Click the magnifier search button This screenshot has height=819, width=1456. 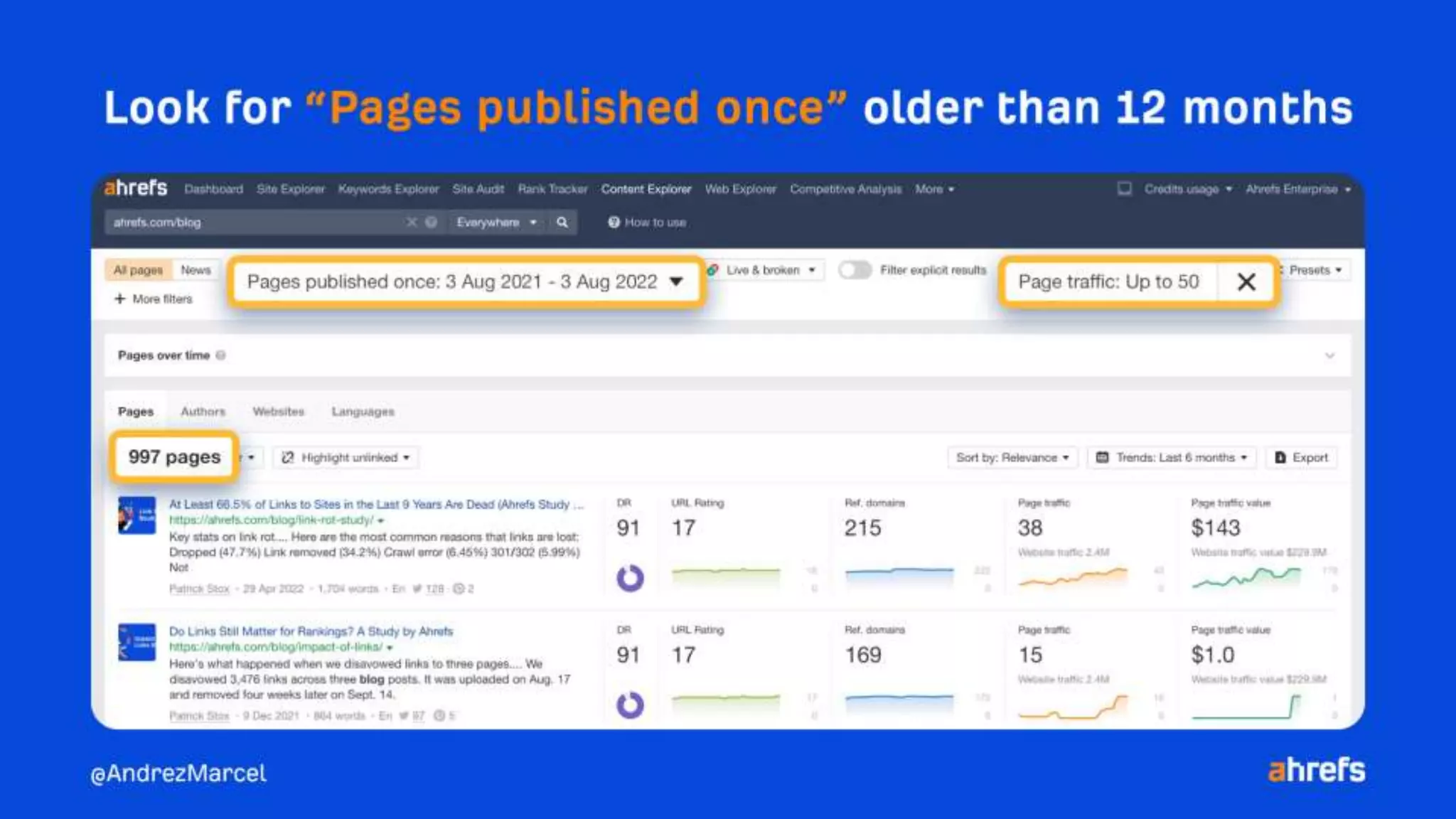562,223
